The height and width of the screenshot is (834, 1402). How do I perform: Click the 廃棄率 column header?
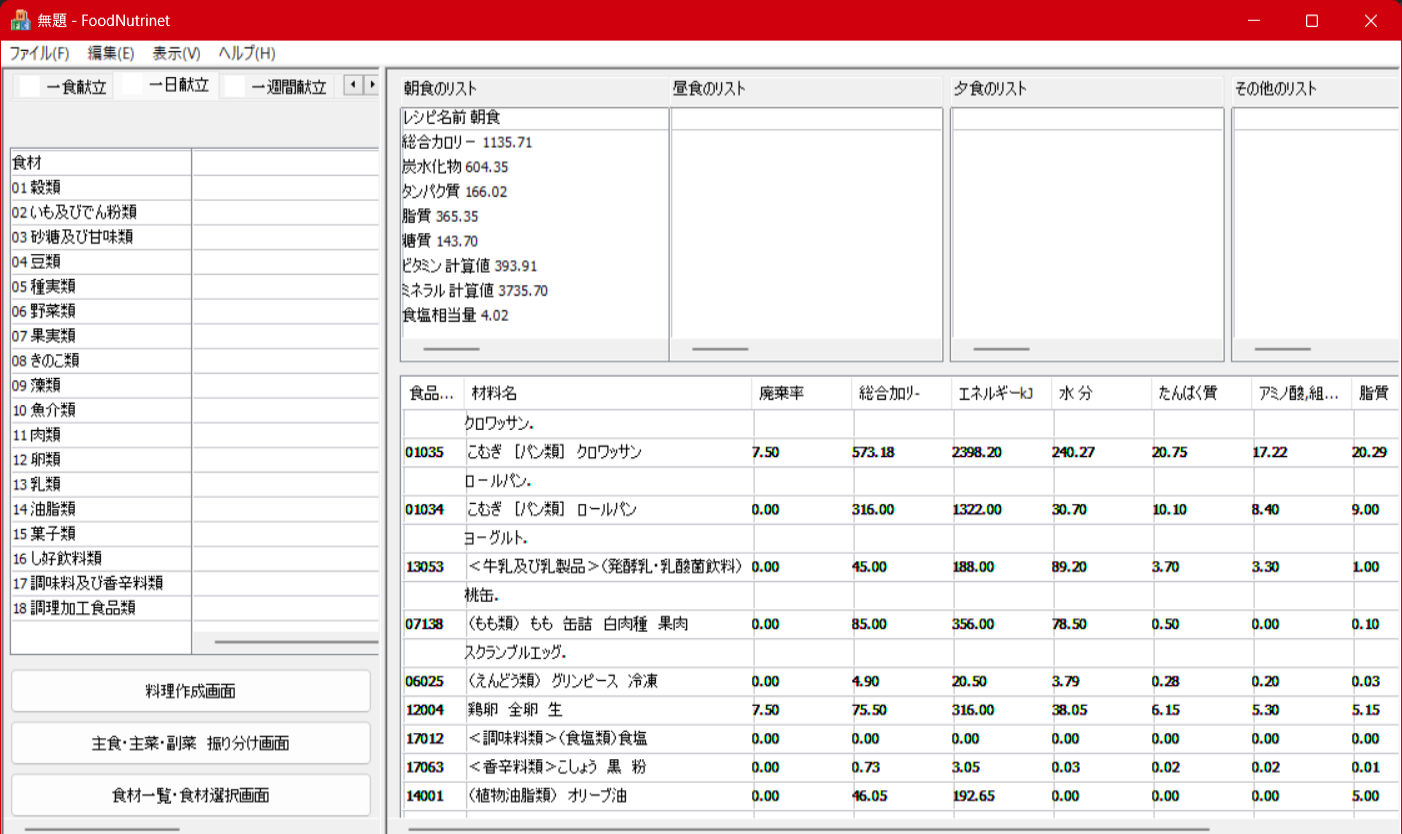(802, 394)
